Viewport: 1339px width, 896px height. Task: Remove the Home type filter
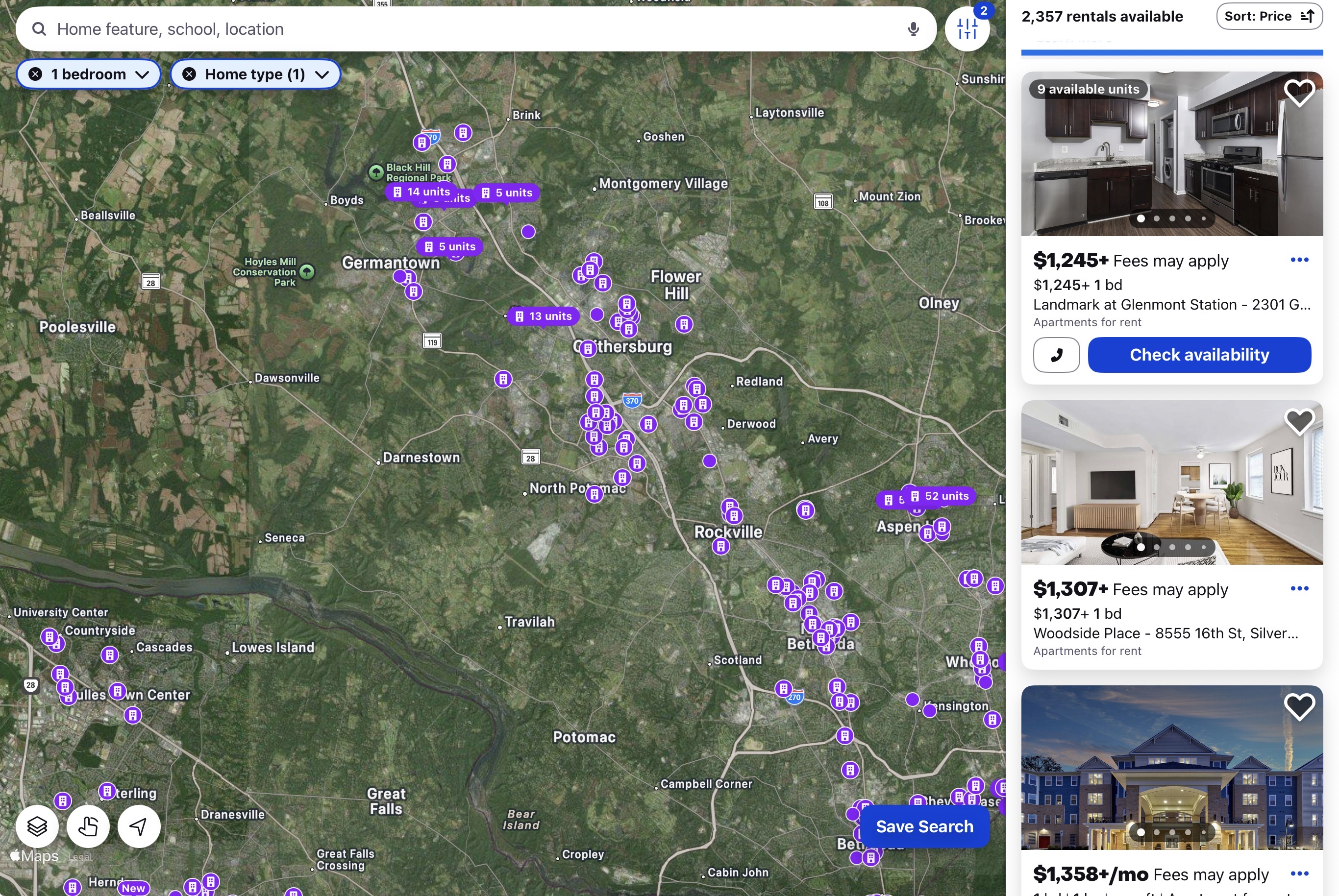click(x=189, y=74)
